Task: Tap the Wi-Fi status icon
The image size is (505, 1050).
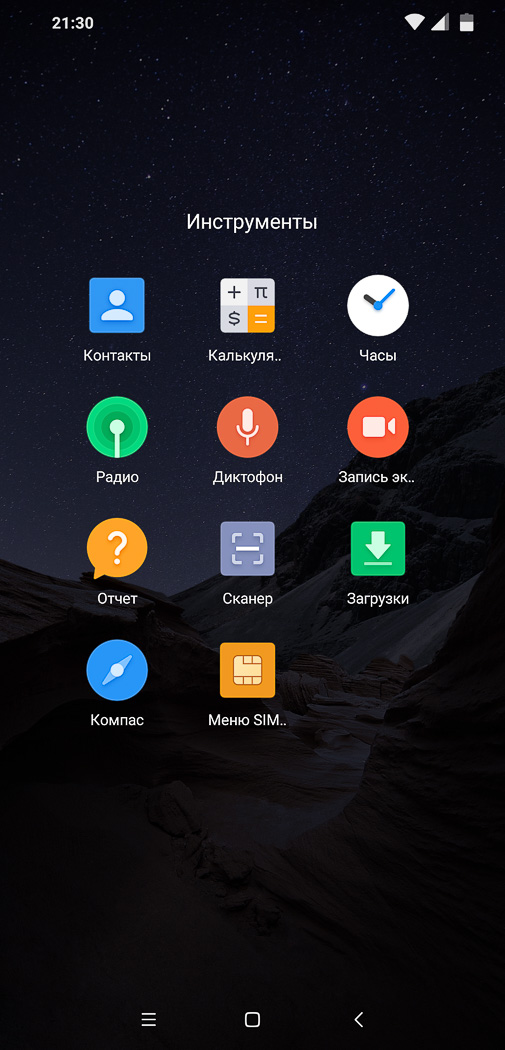Action: click(415, 22)
